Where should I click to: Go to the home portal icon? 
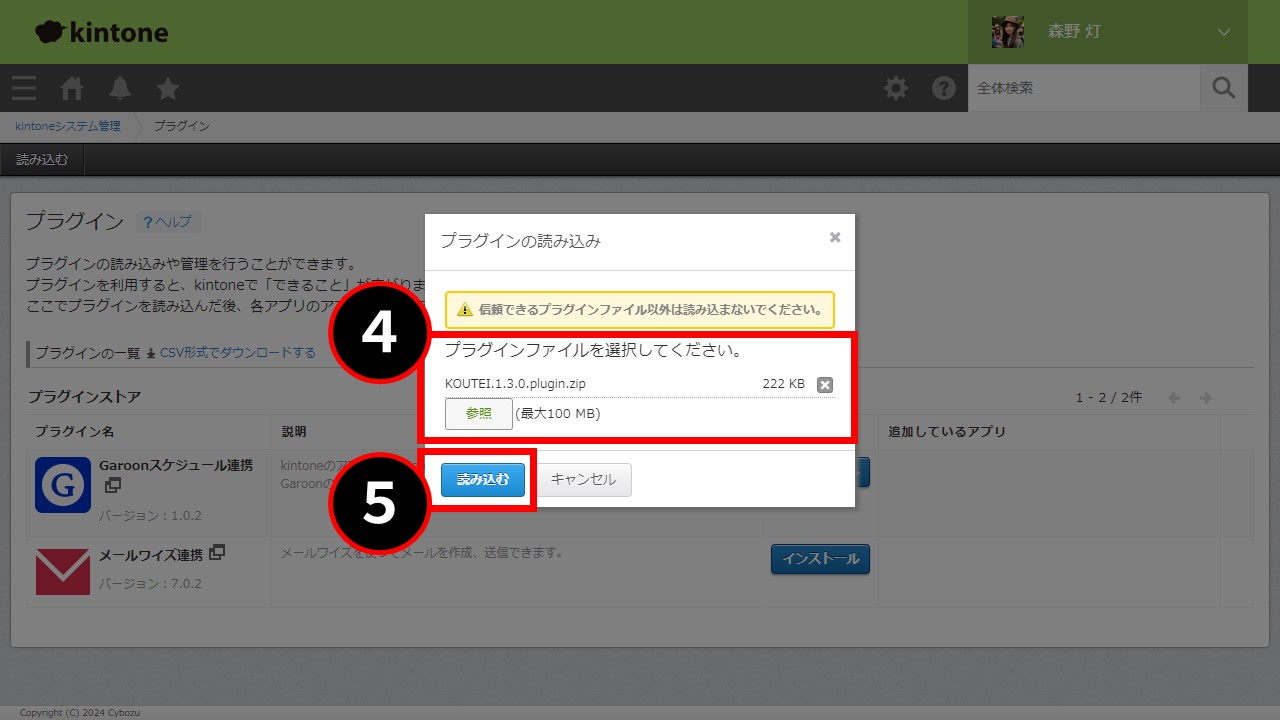72,88
